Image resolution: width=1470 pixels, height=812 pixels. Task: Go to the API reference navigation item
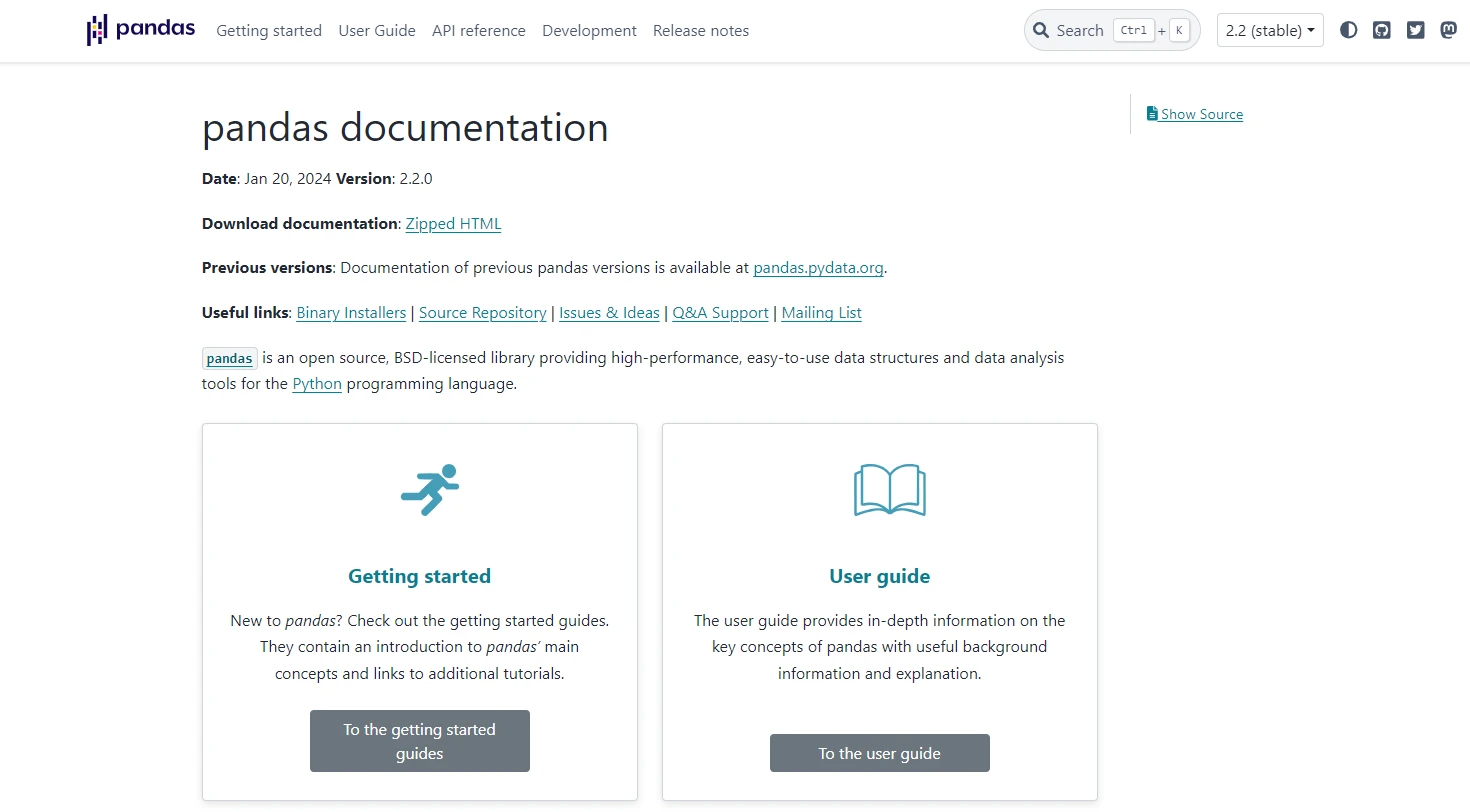[x=478, y=31]
